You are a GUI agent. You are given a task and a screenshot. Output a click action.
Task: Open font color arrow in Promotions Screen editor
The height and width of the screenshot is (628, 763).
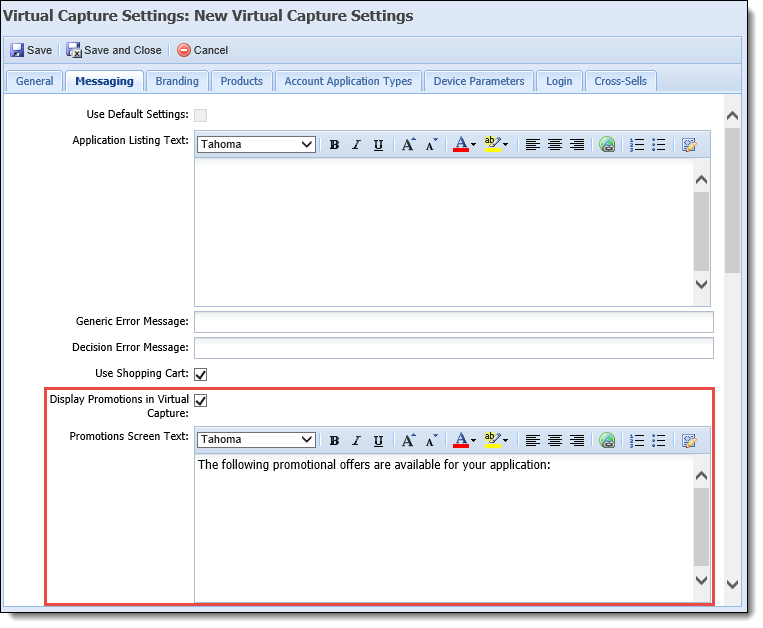[473, 440]
